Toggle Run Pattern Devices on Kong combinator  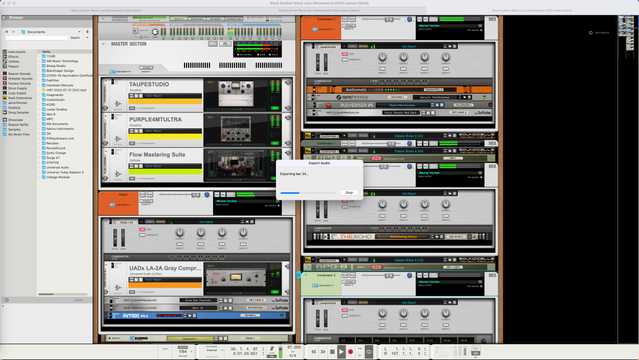(142, 230)
